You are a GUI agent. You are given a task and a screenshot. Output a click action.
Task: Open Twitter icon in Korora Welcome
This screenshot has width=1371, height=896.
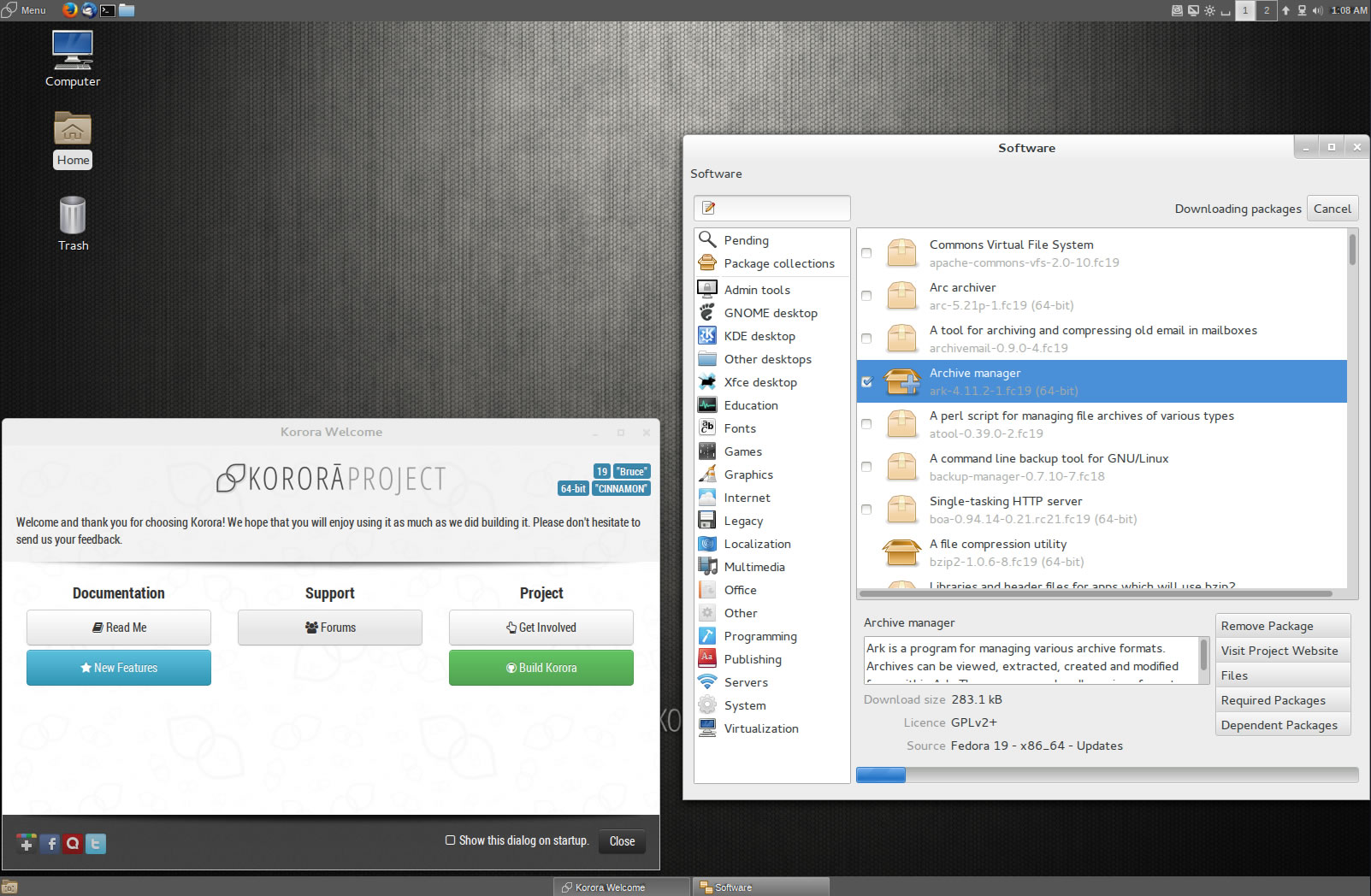[96, 844]
